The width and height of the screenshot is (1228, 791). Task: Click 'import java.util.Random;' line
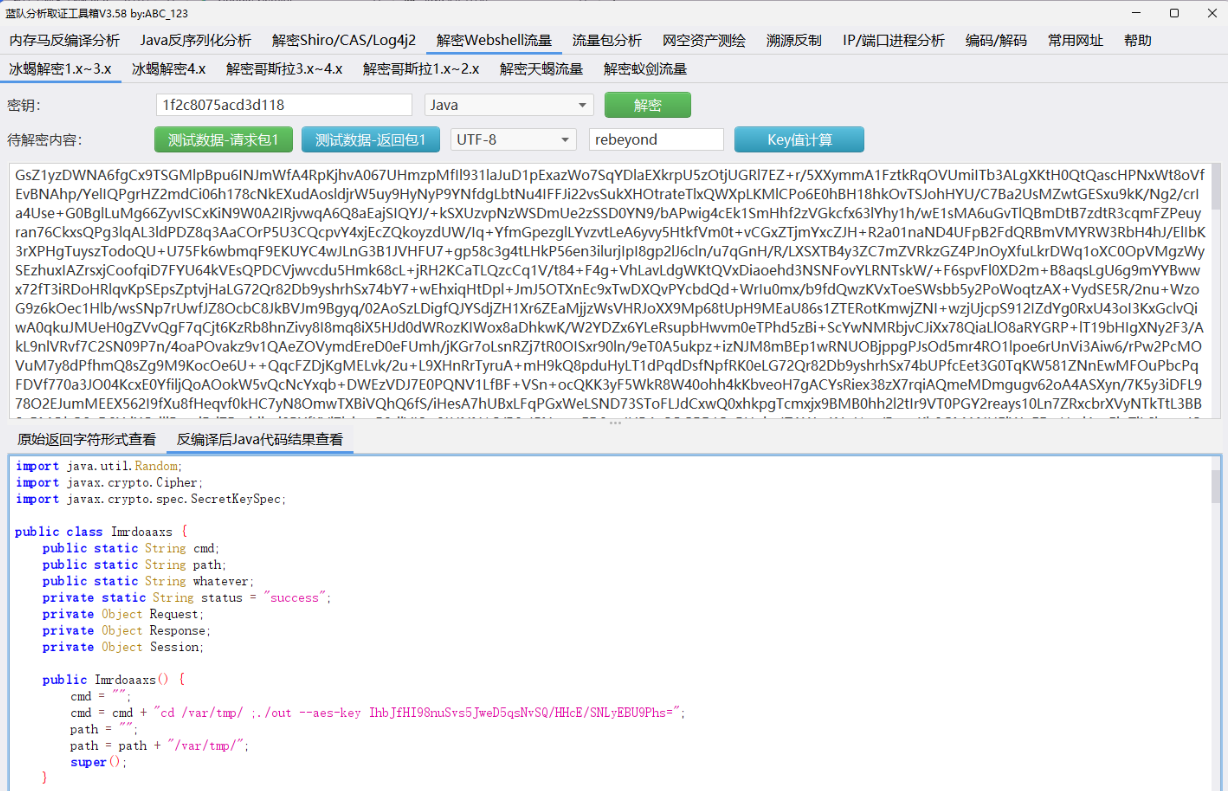[x=99, y=466]
